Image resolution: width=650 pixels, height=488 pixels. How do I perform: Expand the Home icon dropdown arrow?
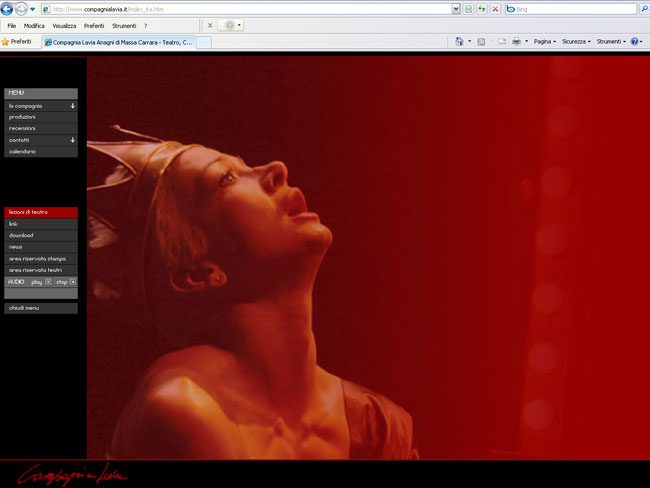click(470, 41)
